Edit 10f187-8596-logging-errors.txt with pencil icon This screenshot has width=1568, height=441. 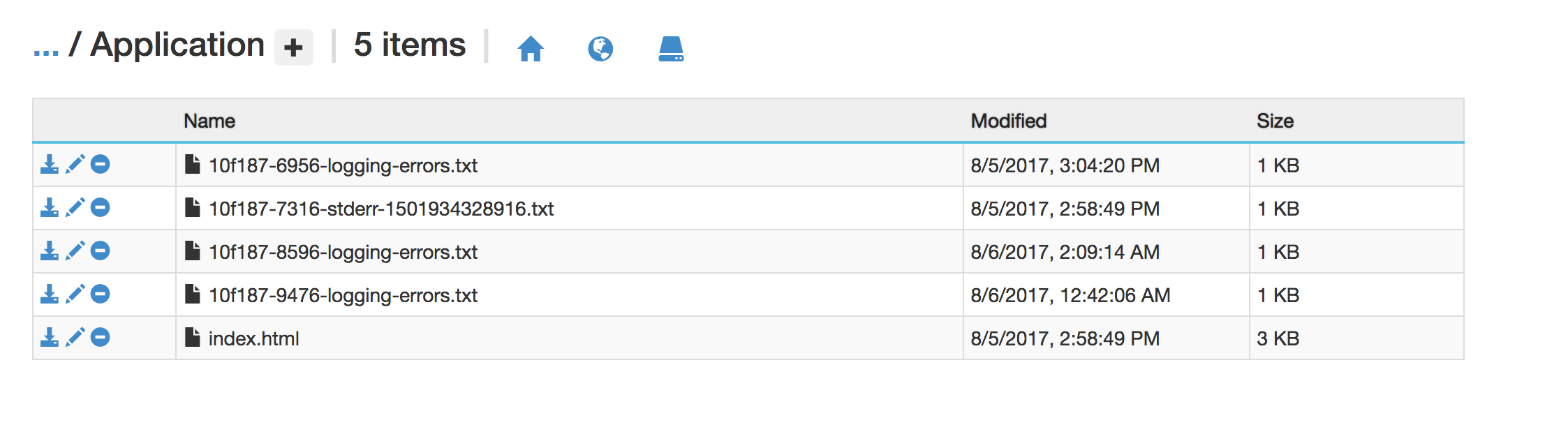click(77, 252)
